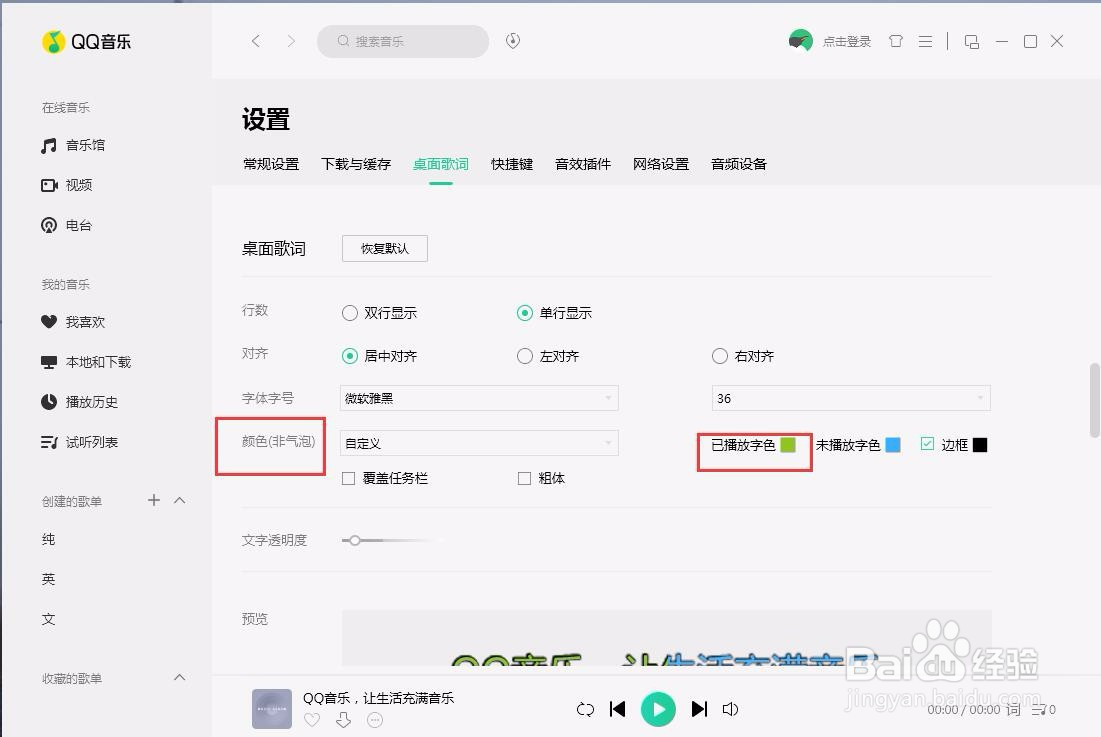Open the skin changer icon at top right
1101x737 pixels.
click(896, 41)
